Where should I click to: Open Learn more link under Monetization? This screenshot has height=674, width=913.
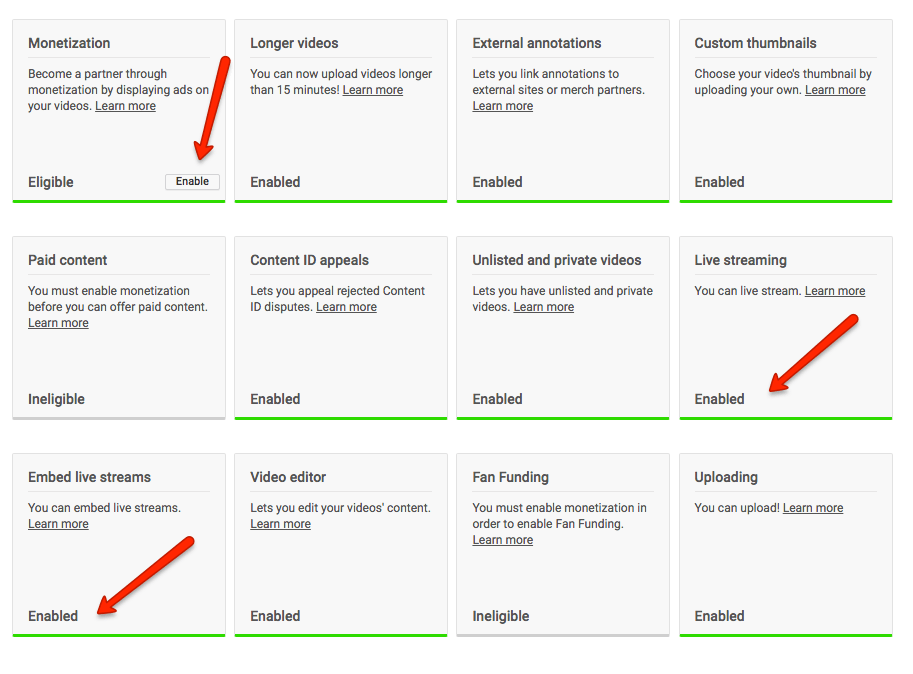click(125, 106)
